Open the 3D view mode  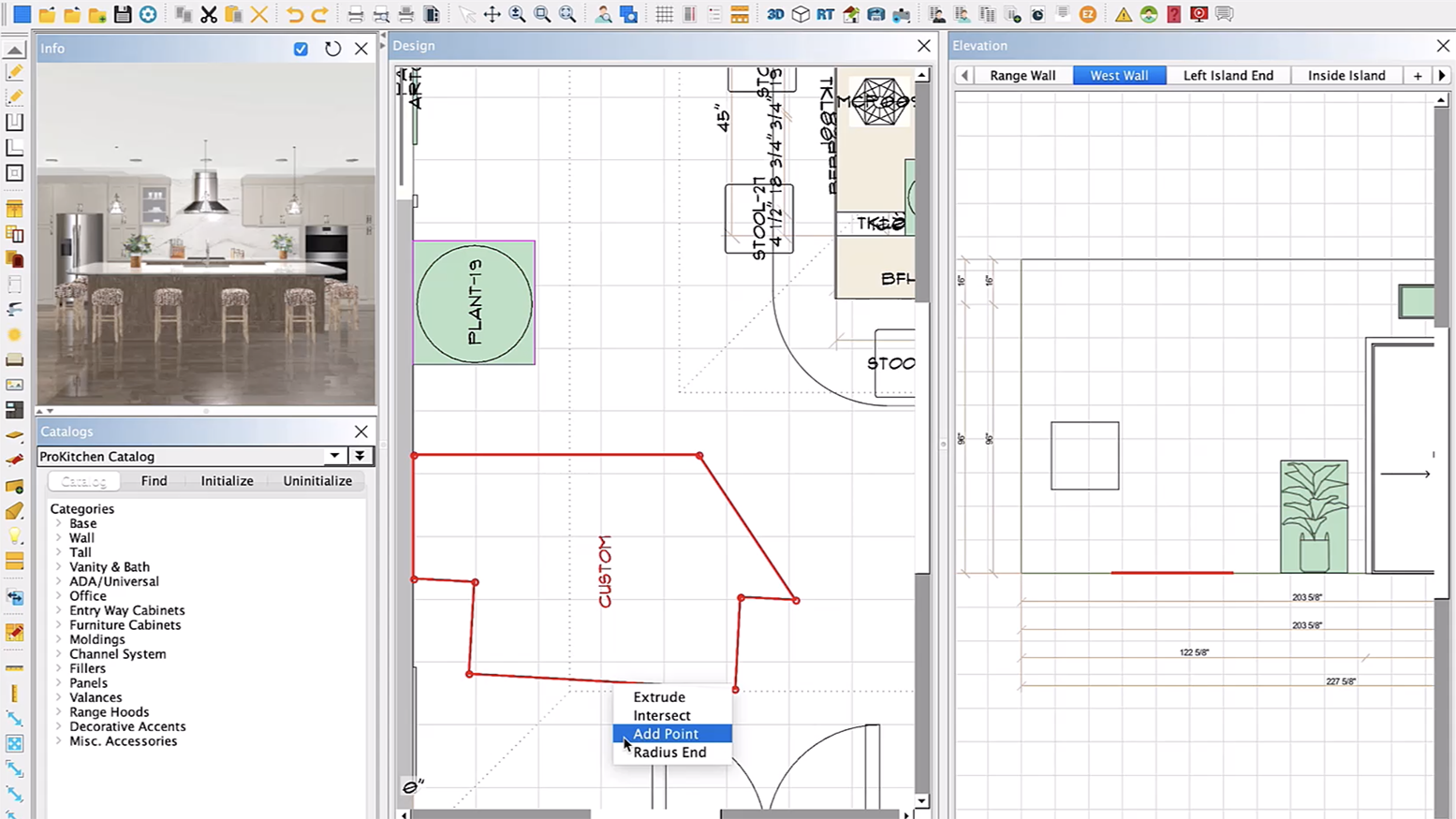pos(774,14)
